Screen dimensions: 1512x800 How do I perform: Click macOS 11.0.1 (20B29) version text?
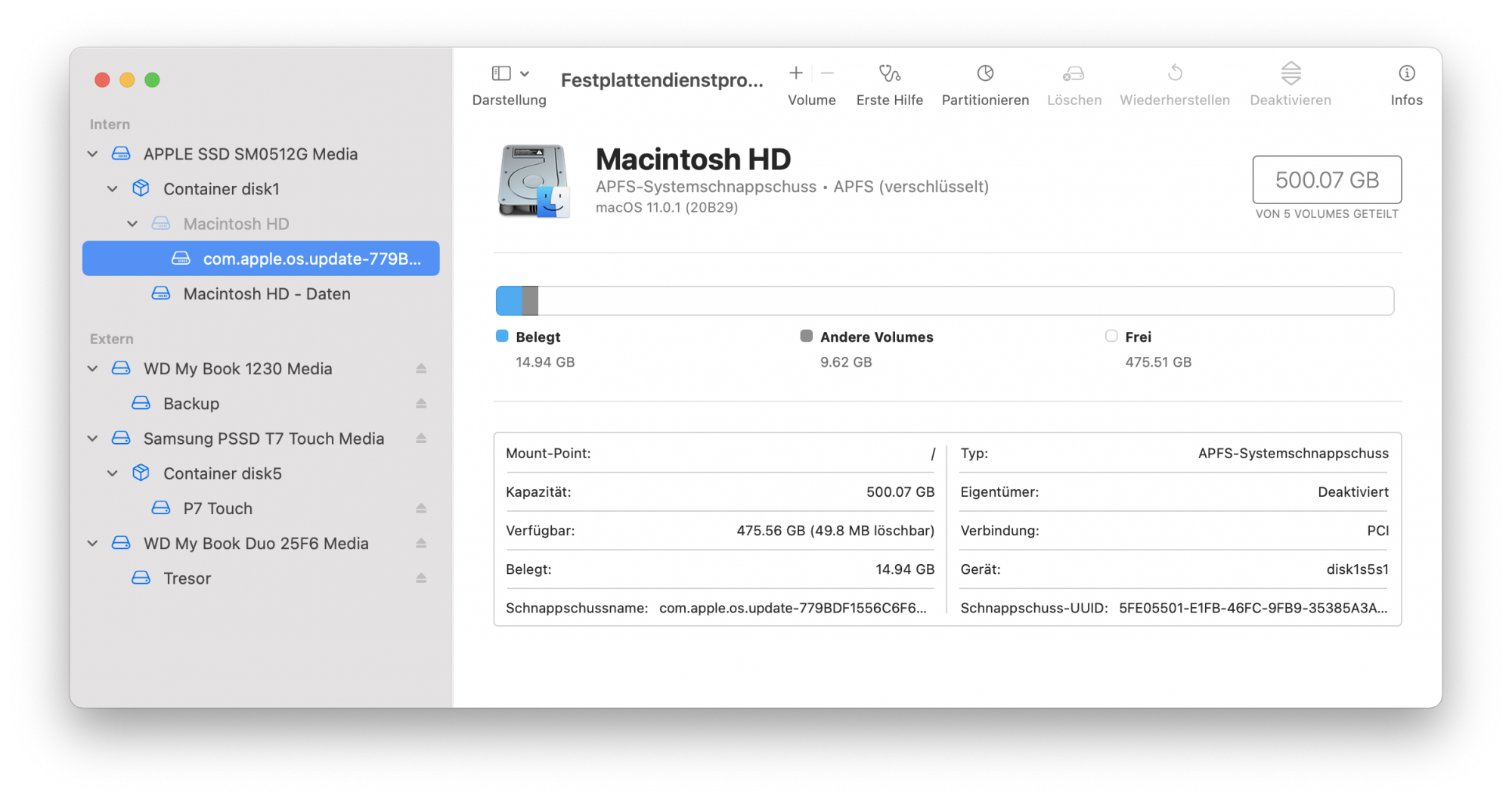pyautogui.click(x=667, y=208)
